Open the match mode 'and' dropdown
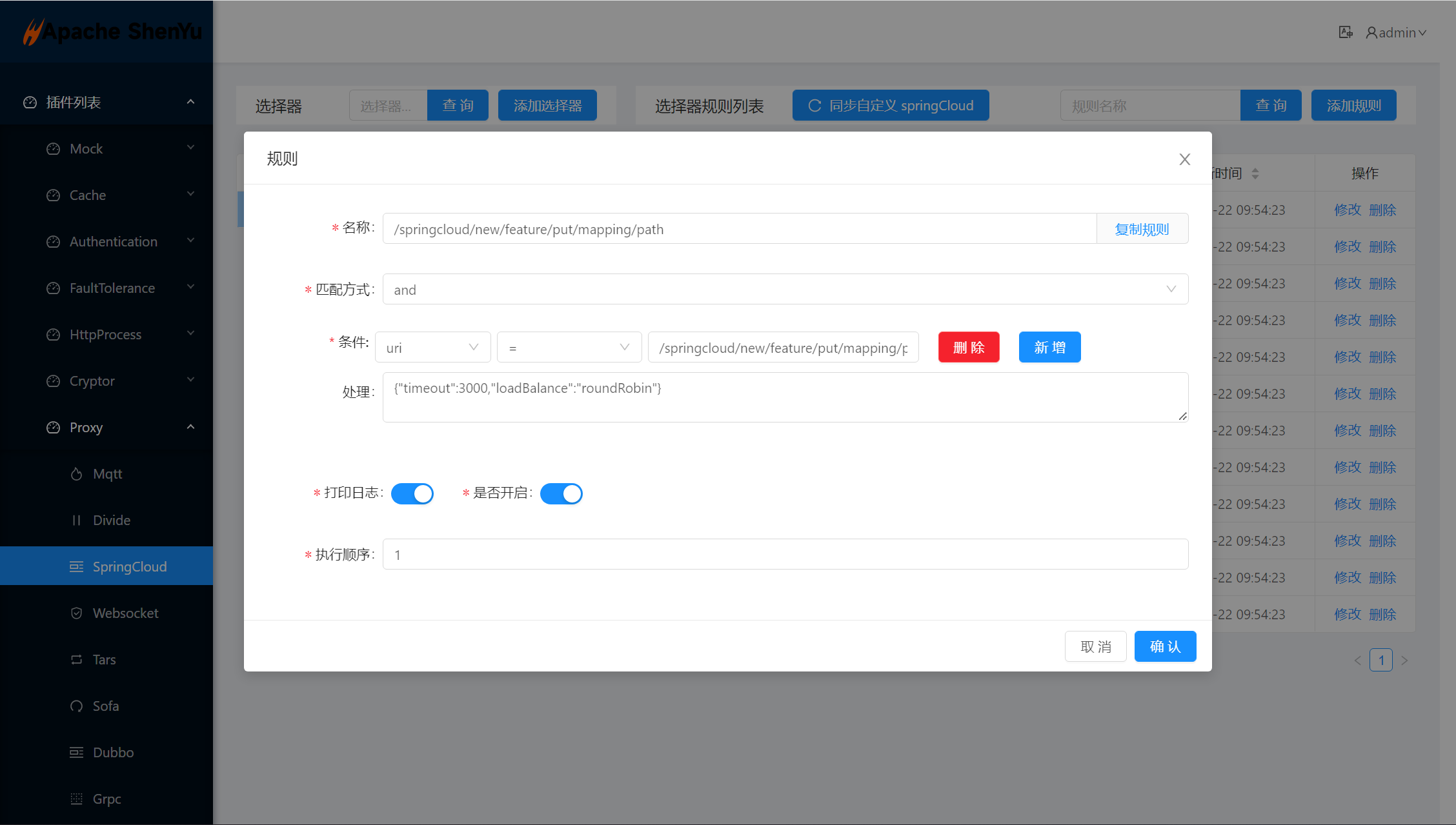Screen dimensions: 1456x825 pos(785,290)
